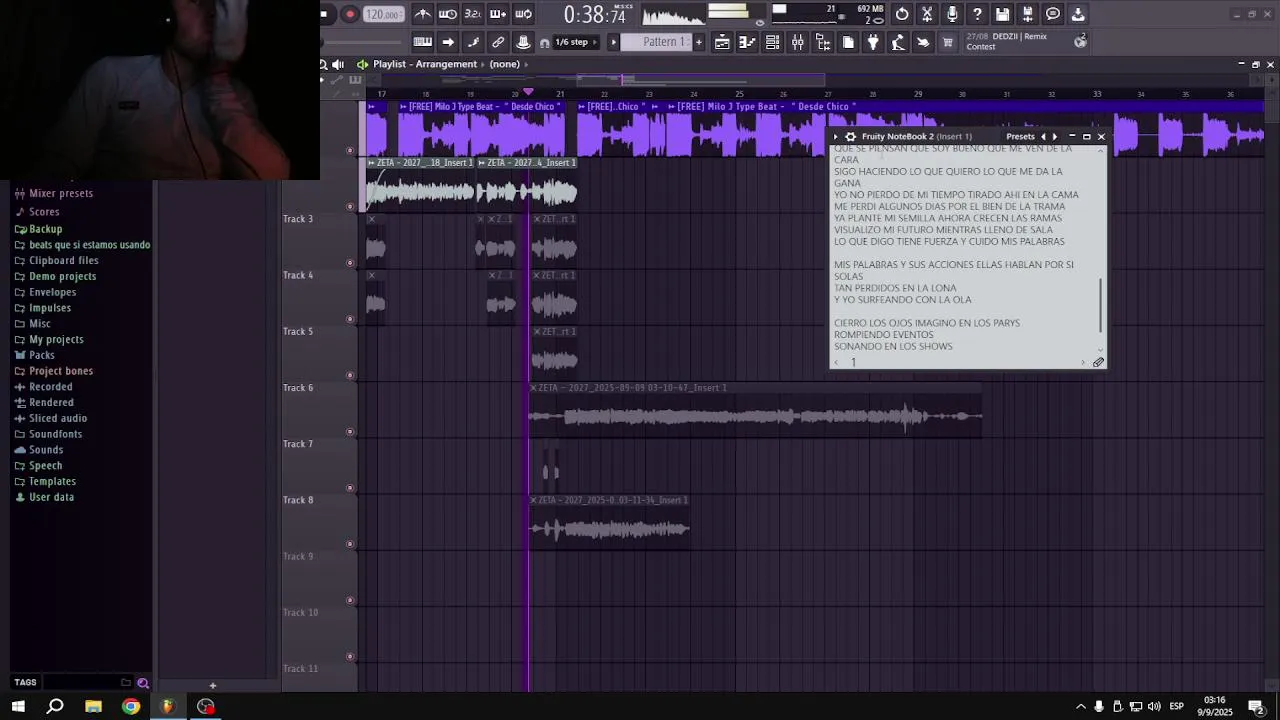The width and height of the screenshot is (1280, 720).
Task: Click the download arrow icon in top toolbar
Action: click(x=1078, y=14)
